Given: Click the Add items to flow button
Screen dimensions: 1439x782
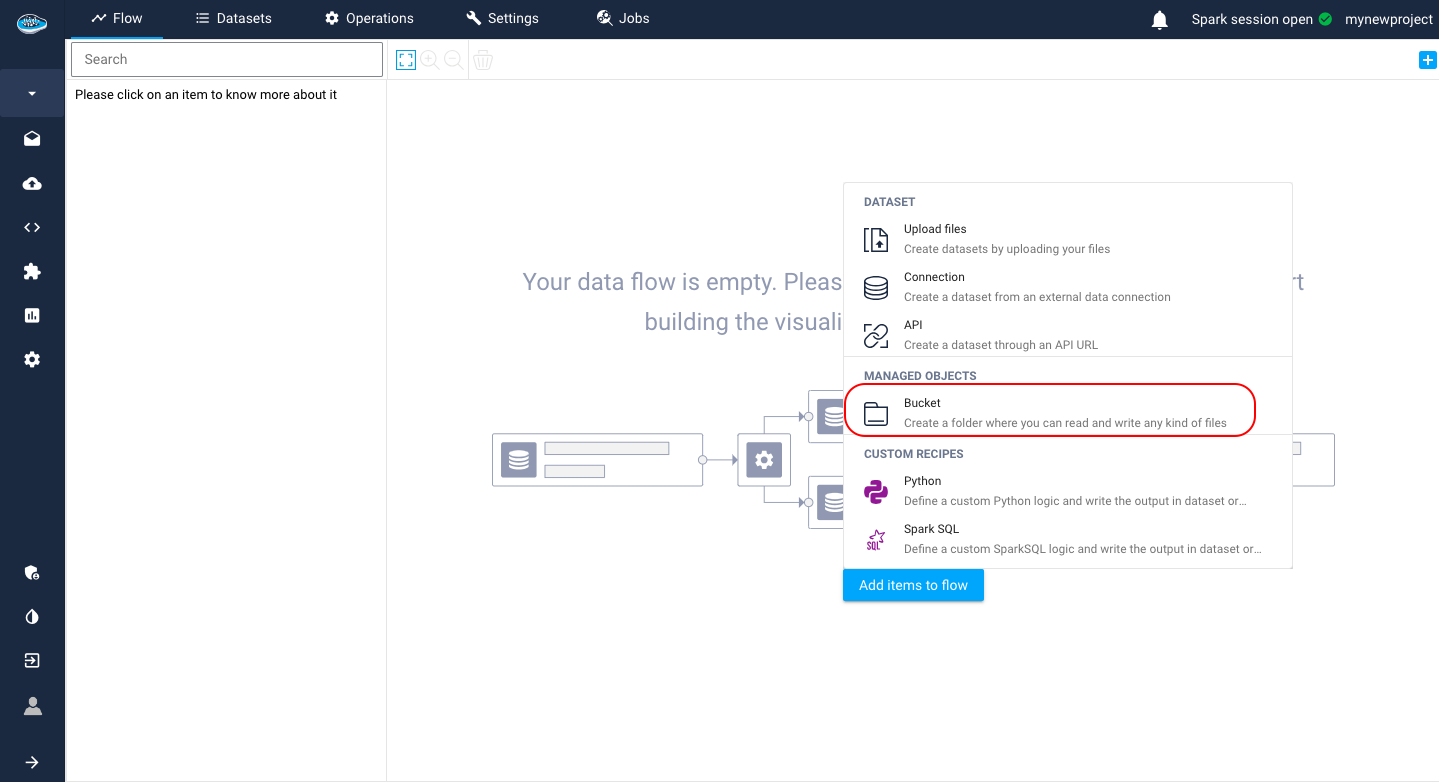Looking at the screenshot, I should coord(913,585).
